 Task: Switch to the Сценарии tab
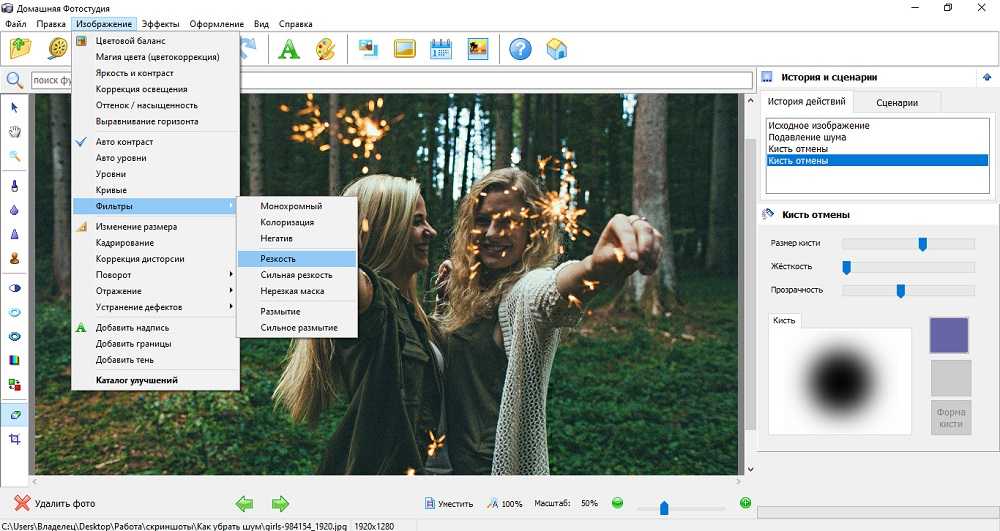pyautogui.click(x=897, y=102)
